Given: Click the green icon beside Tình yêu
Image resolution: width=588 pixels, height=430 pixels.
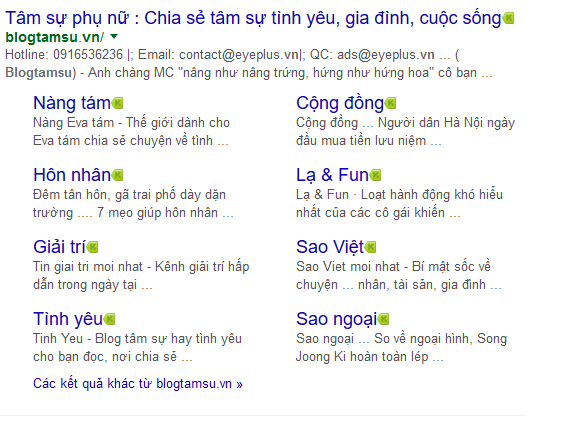Looking at the screenshot, I should tap(109, 319).
